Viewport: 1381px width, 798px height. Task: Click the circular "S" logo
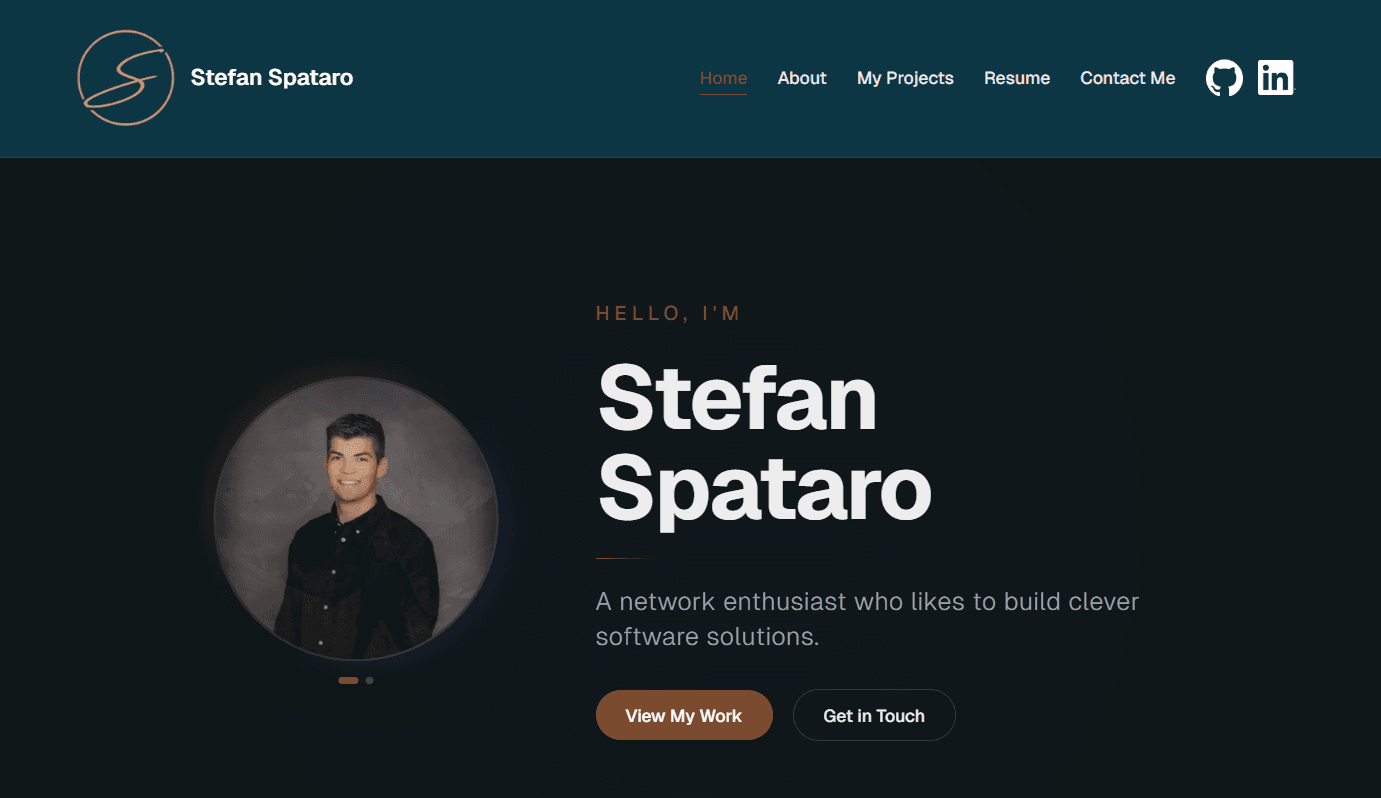click(x=126, y=79)
